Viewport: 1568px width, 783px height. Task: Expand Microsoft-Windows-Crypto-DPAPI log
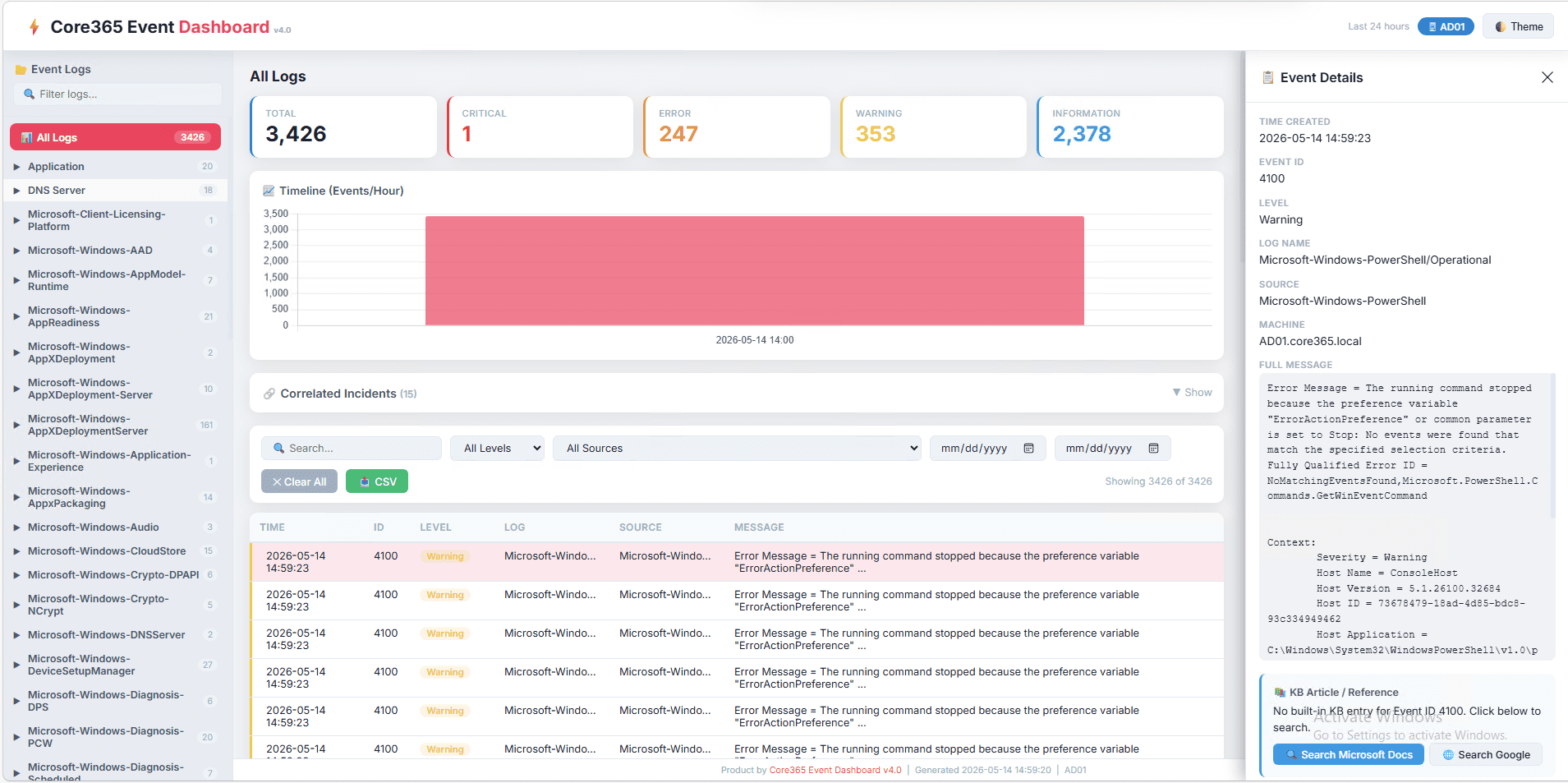click(16, 575)
